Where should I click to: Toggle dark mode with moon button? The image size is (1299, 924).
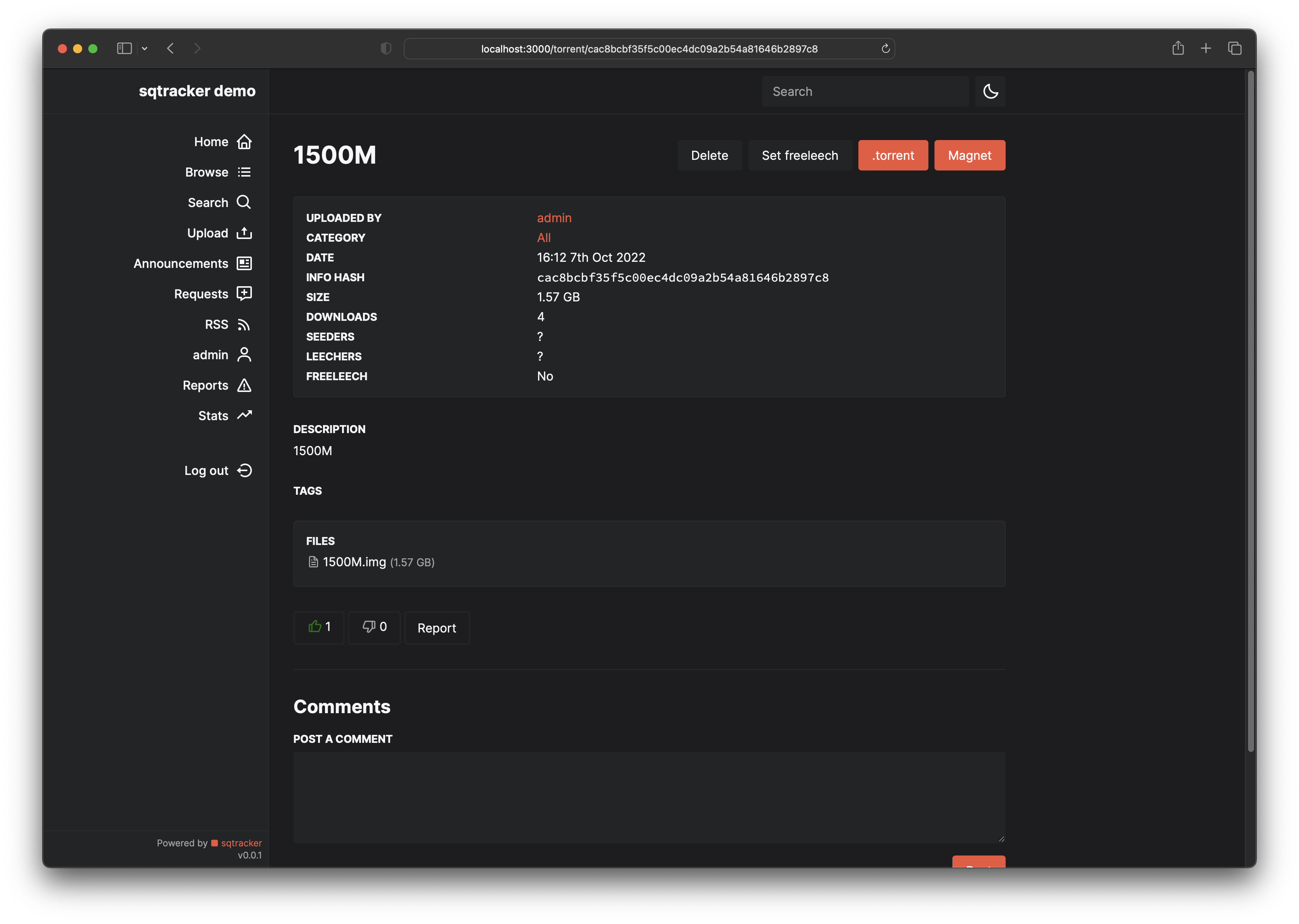click(x=990, y=92)
